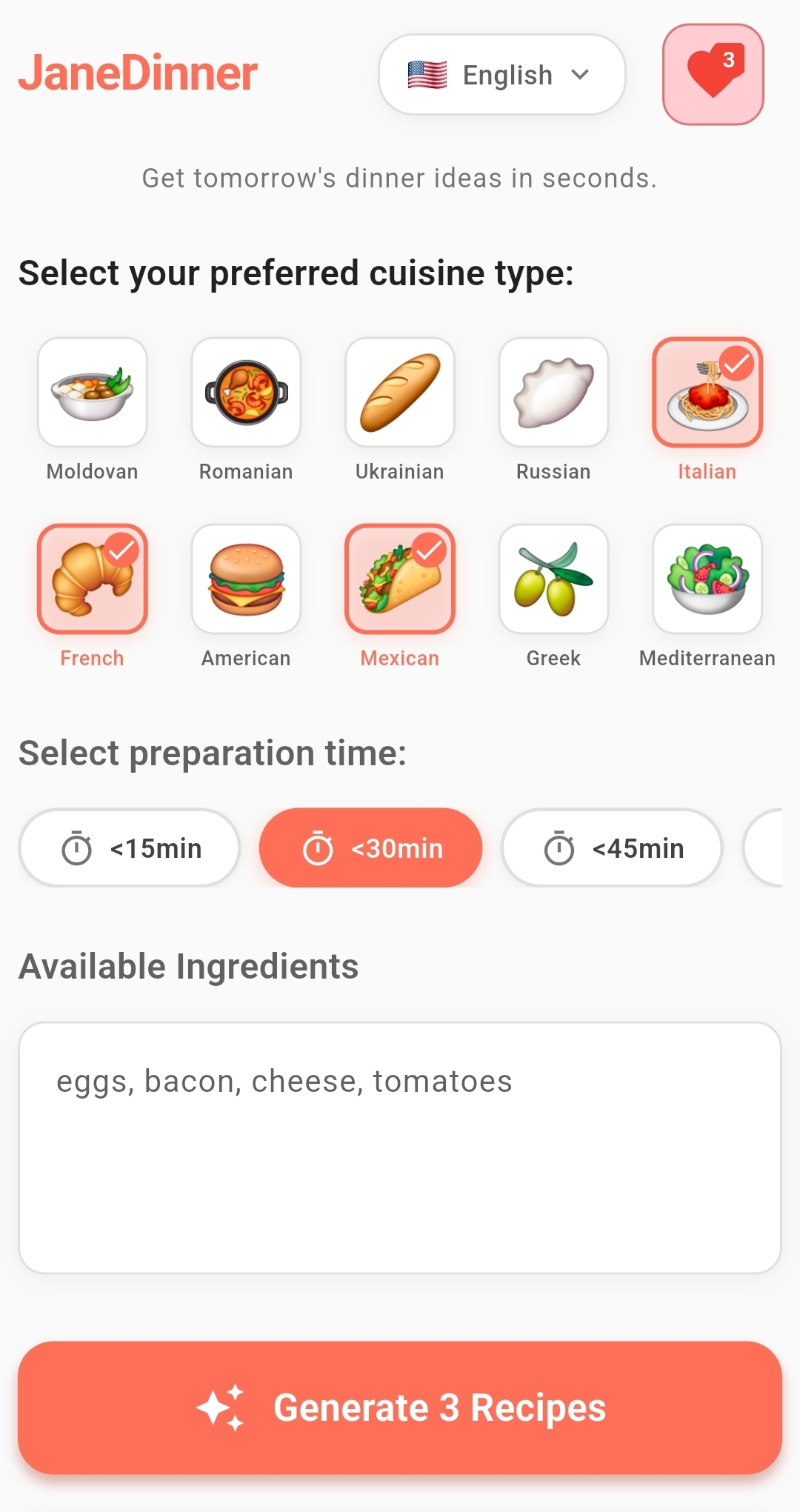
Task: Select the <15min preparation time
Action: (x=130, y=848)
